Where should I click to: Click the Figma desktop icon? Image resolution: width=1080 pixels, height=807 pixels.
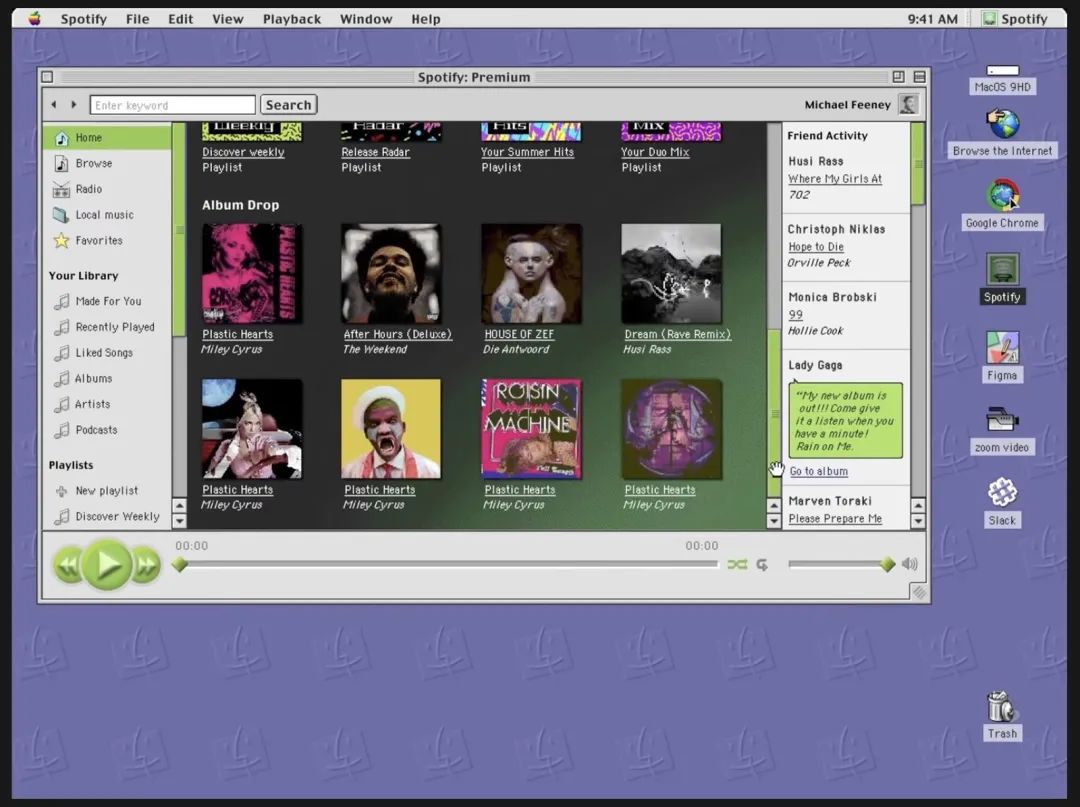coord(1002,349)
